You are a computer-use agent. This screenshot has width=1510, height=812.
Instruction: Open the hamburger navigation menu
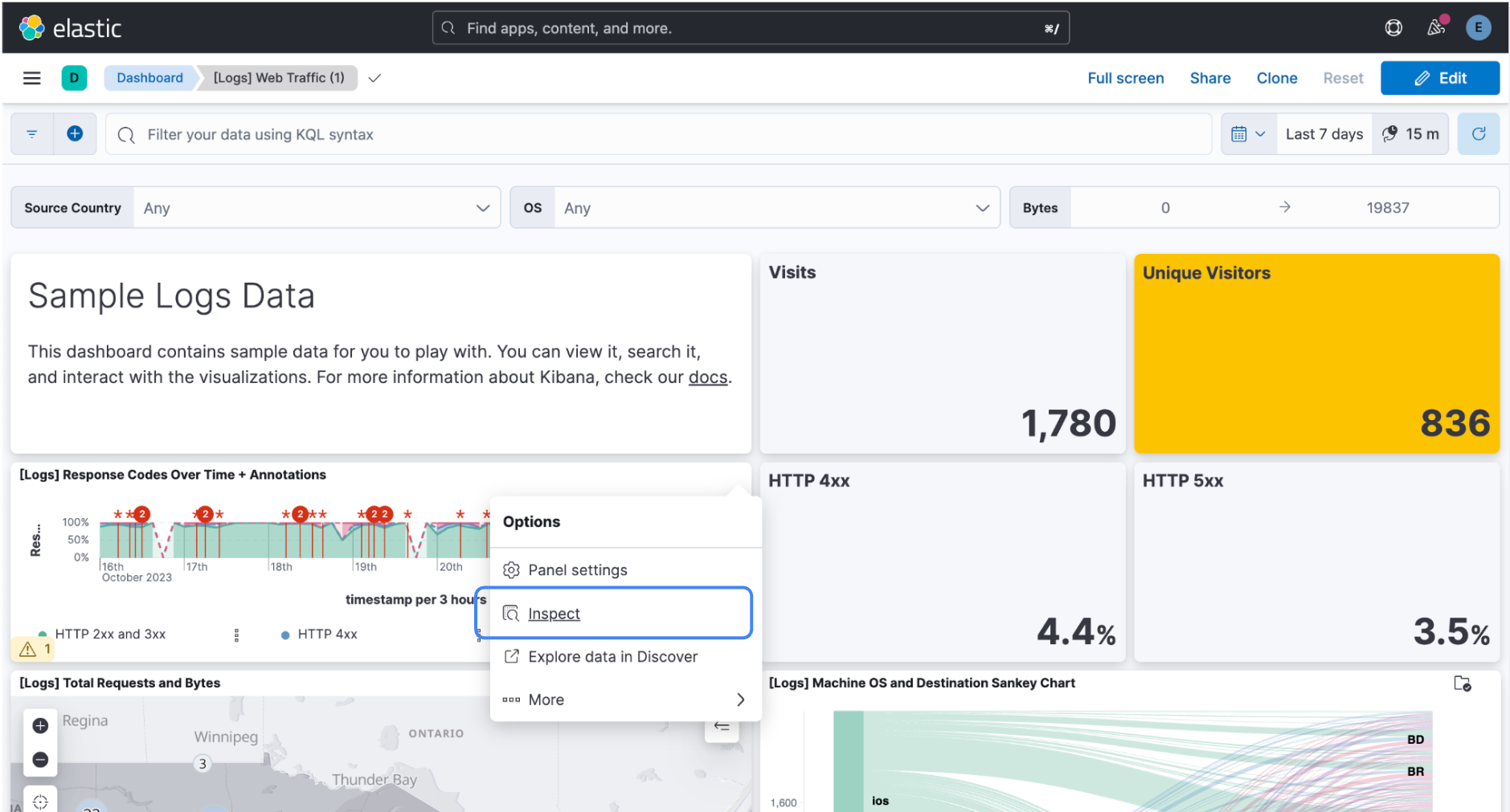32,78
